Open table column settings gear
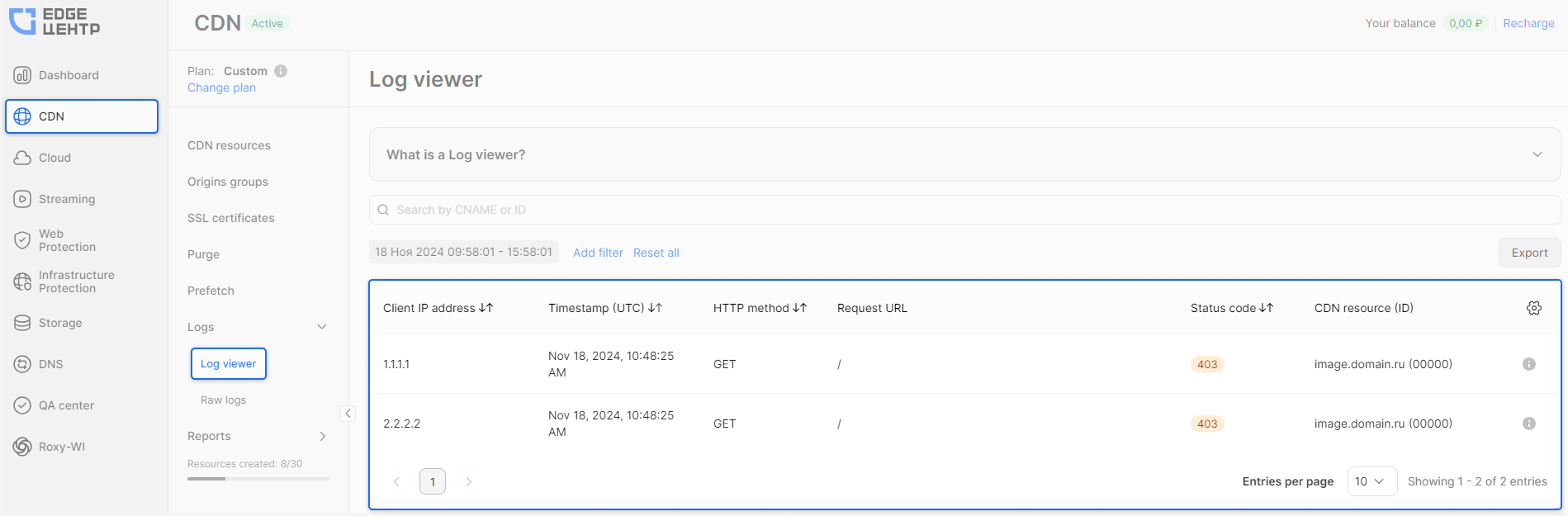The image size is (1568, 516). [1534, 308]
